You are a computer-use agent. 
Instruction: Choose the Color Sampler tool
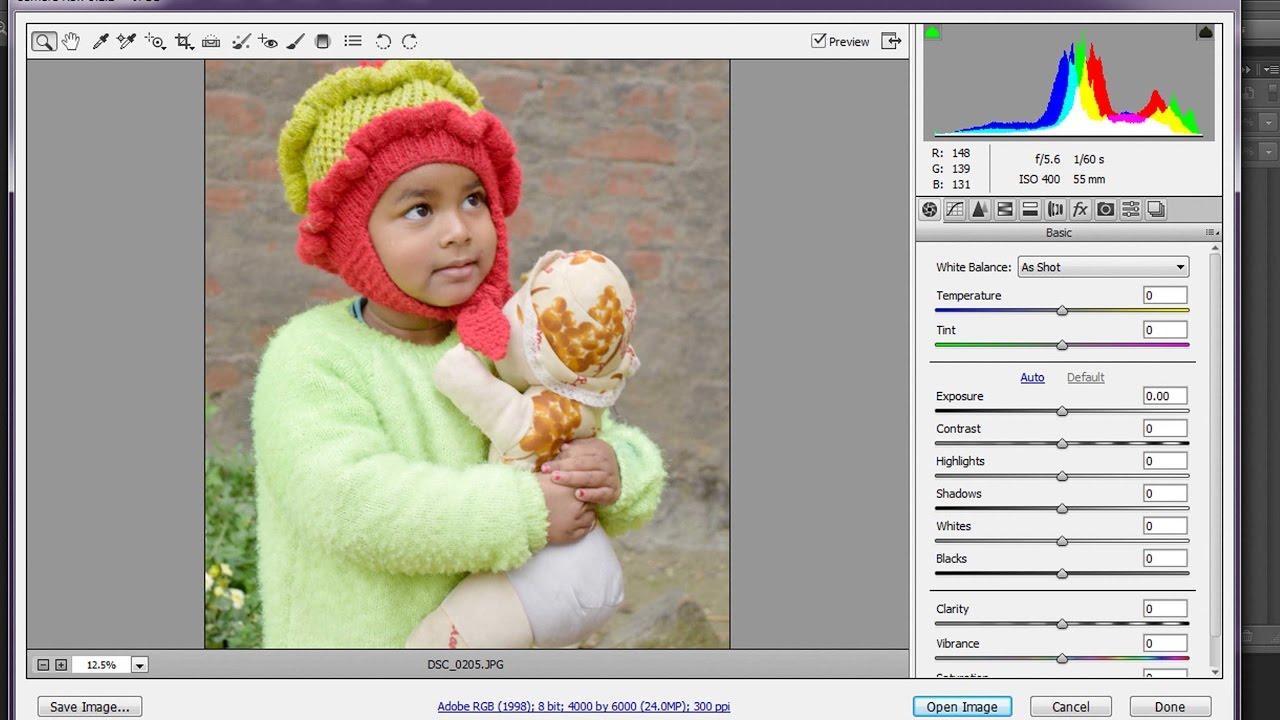[x=126, y=41]
